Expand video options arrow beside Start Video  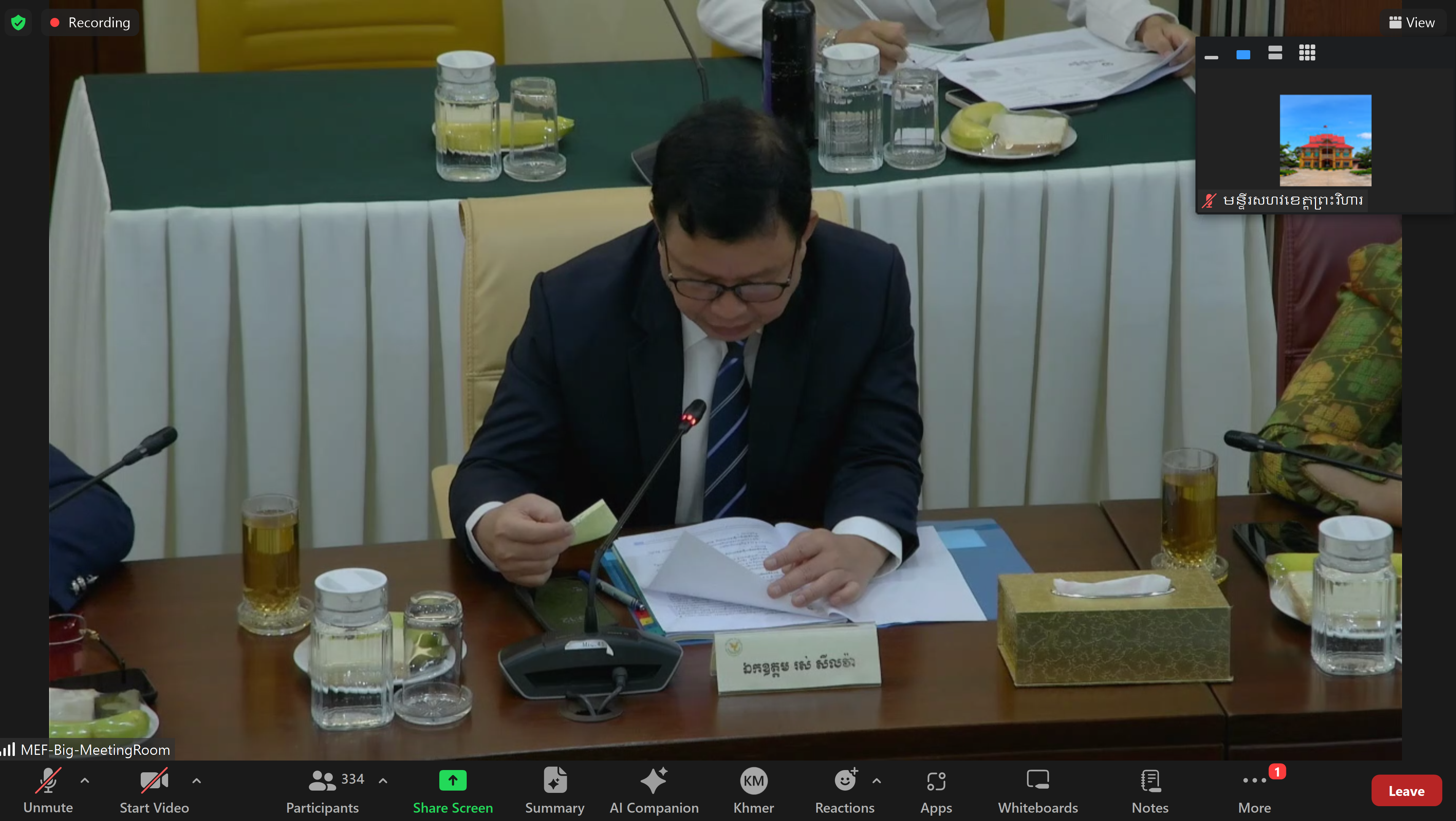[197, 781]
